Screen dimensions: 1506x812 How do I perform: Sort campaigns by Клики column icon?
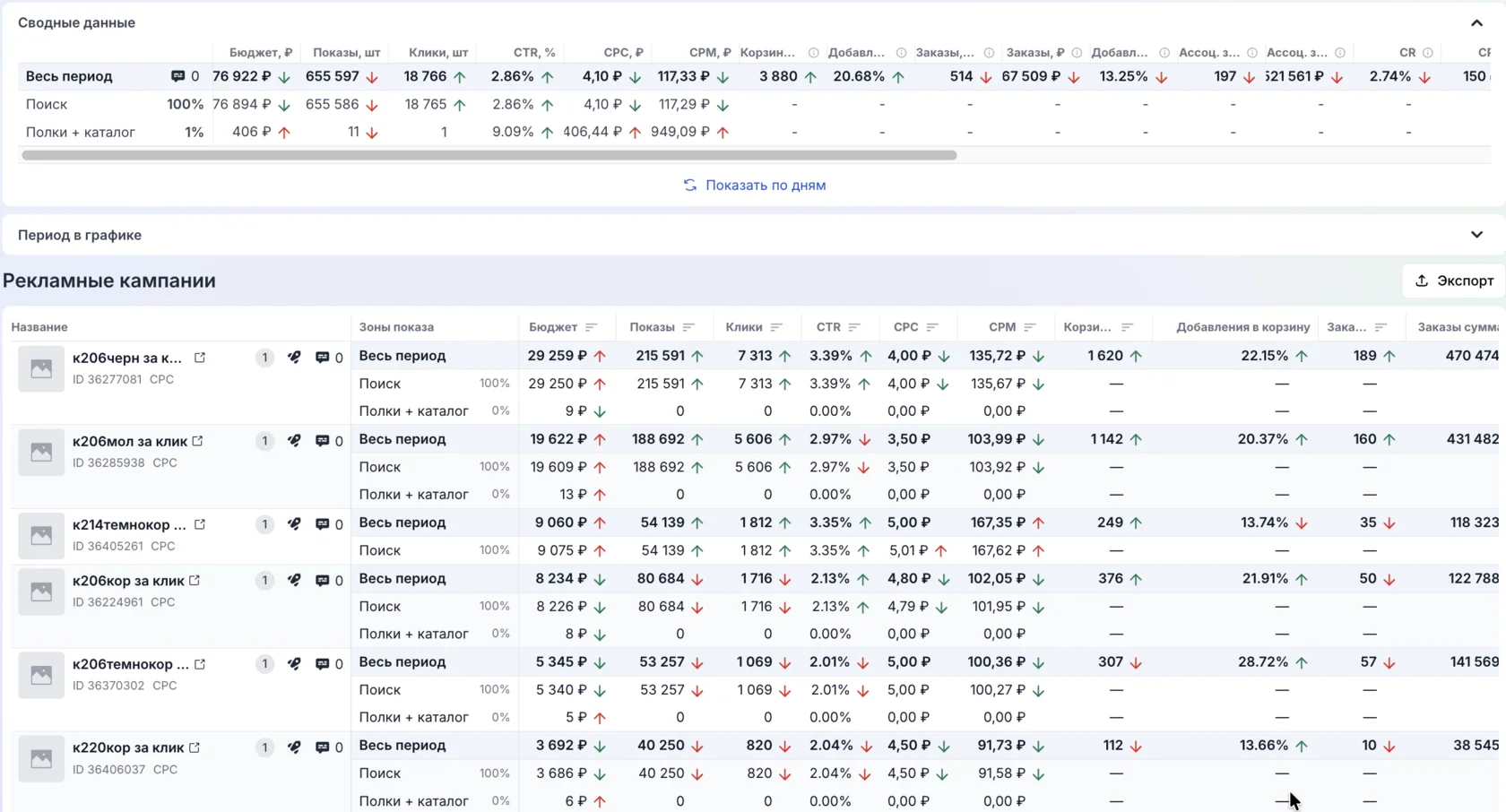coord(776,327)
